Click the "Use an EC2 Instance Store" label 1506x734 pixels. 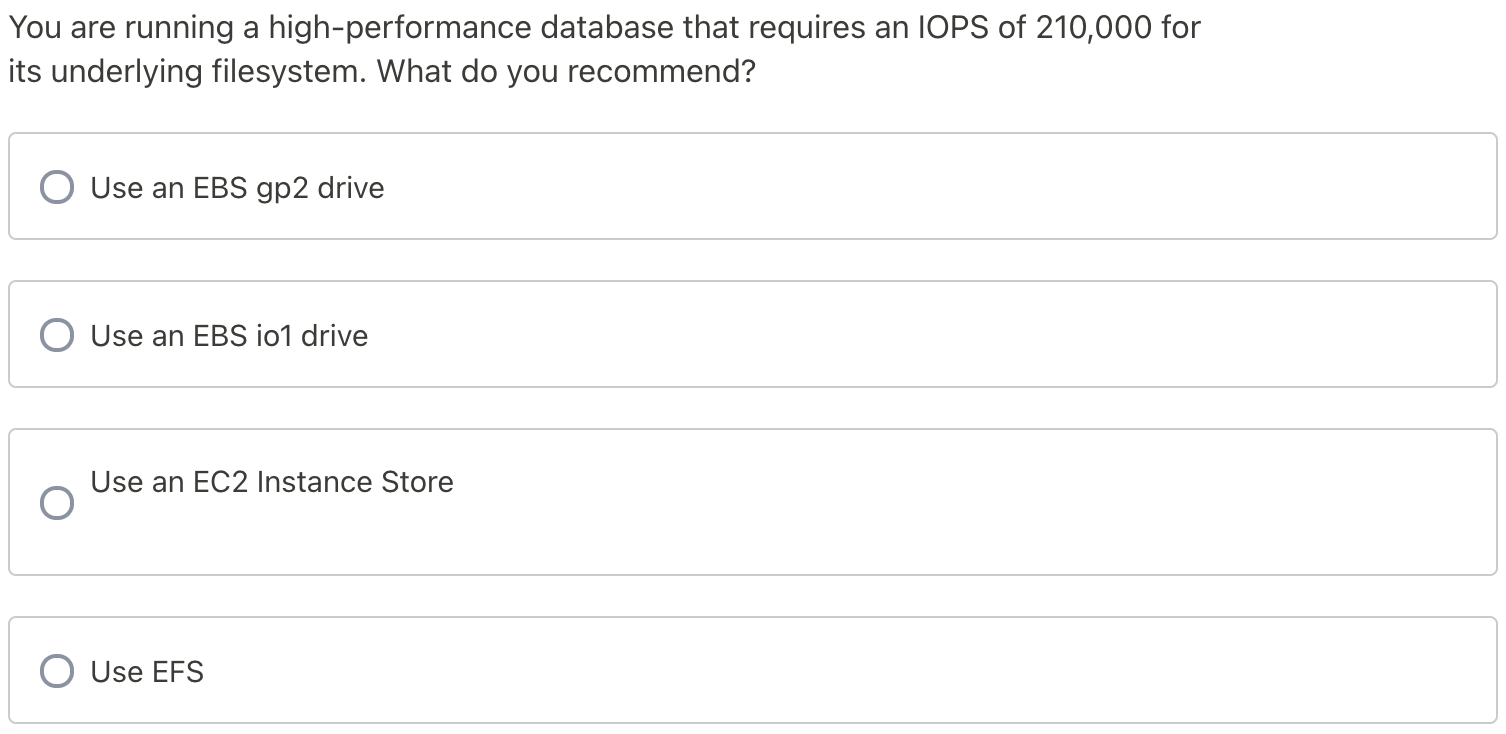coord(272,482)
